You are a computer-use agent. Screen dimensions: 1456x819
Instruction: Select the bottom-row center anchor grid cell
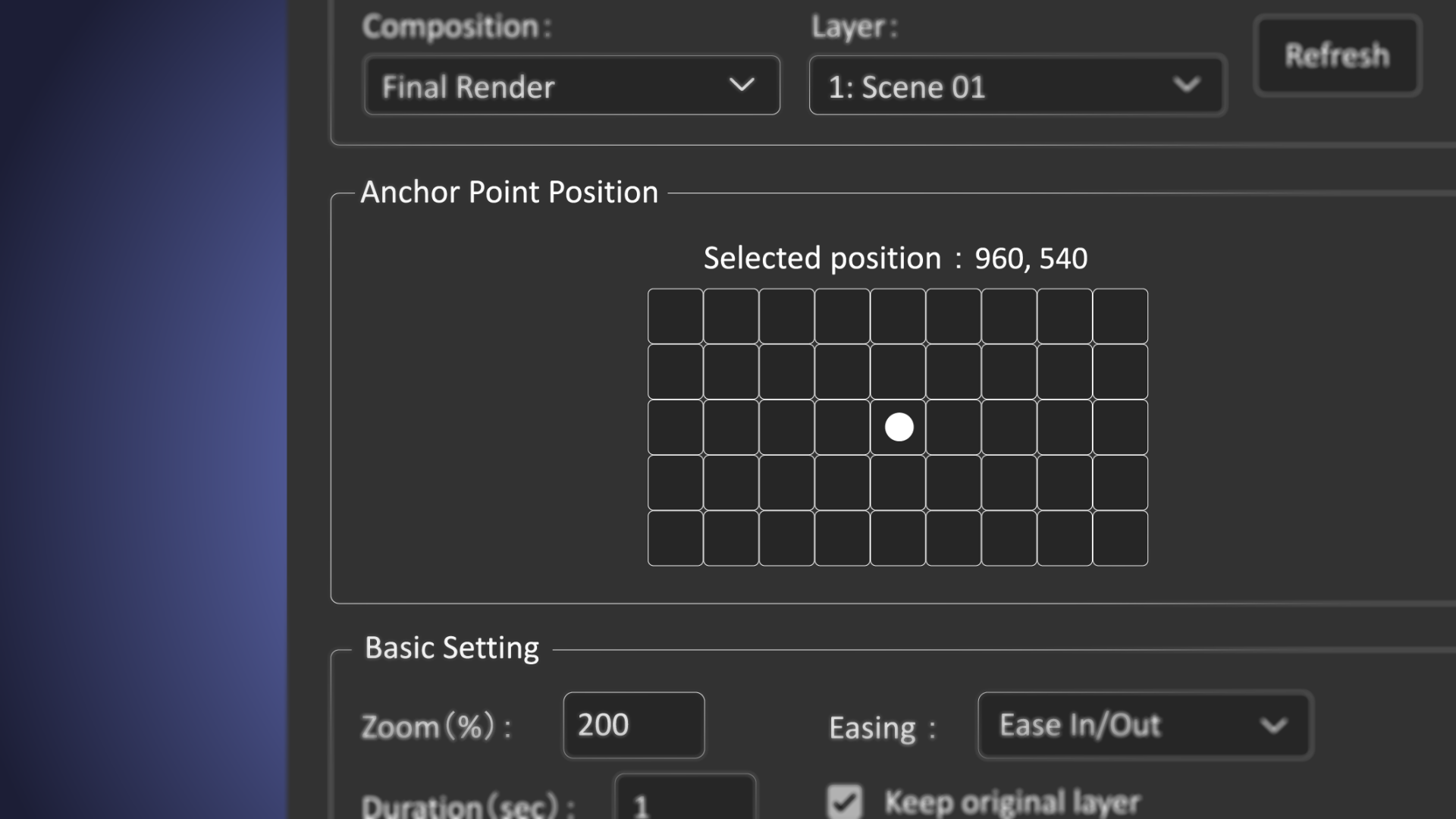(x=898, y=538)
